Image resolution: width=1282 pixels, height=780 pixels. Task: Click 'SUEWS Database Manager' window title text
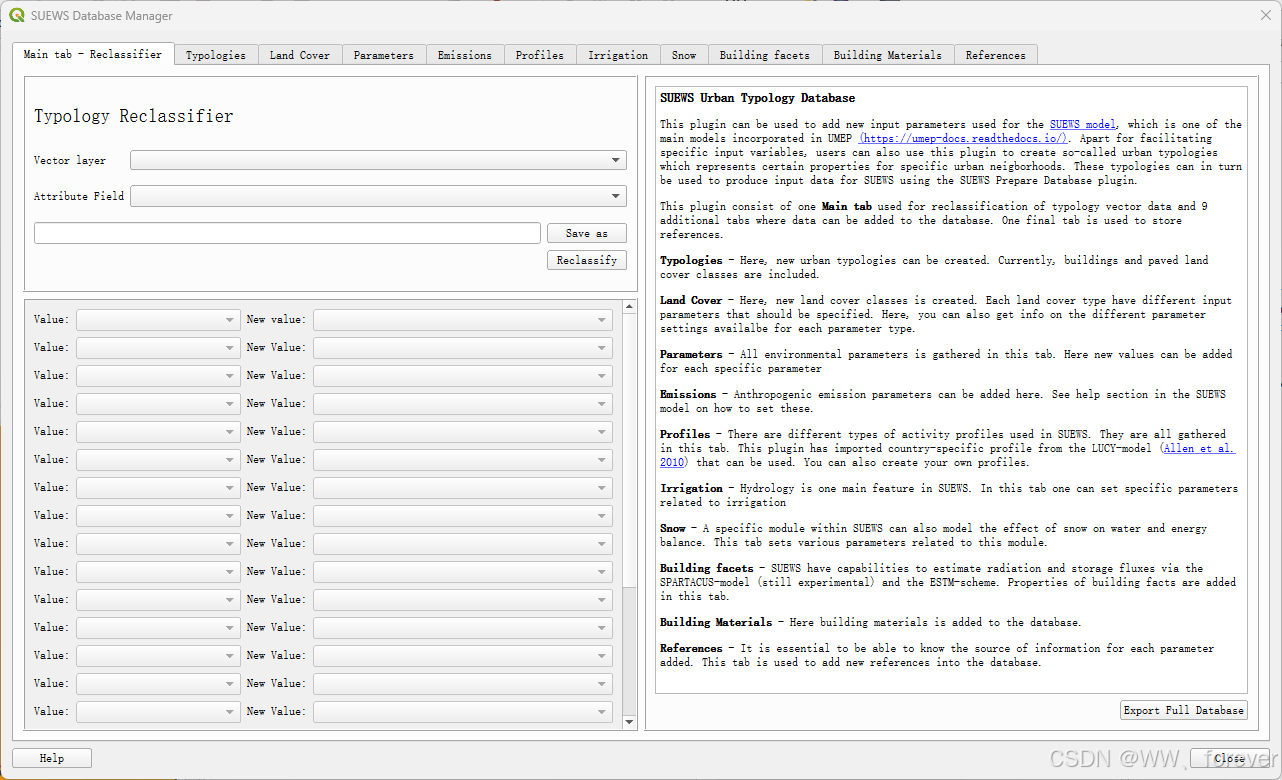pyautogui.click(x=102, y=16)
